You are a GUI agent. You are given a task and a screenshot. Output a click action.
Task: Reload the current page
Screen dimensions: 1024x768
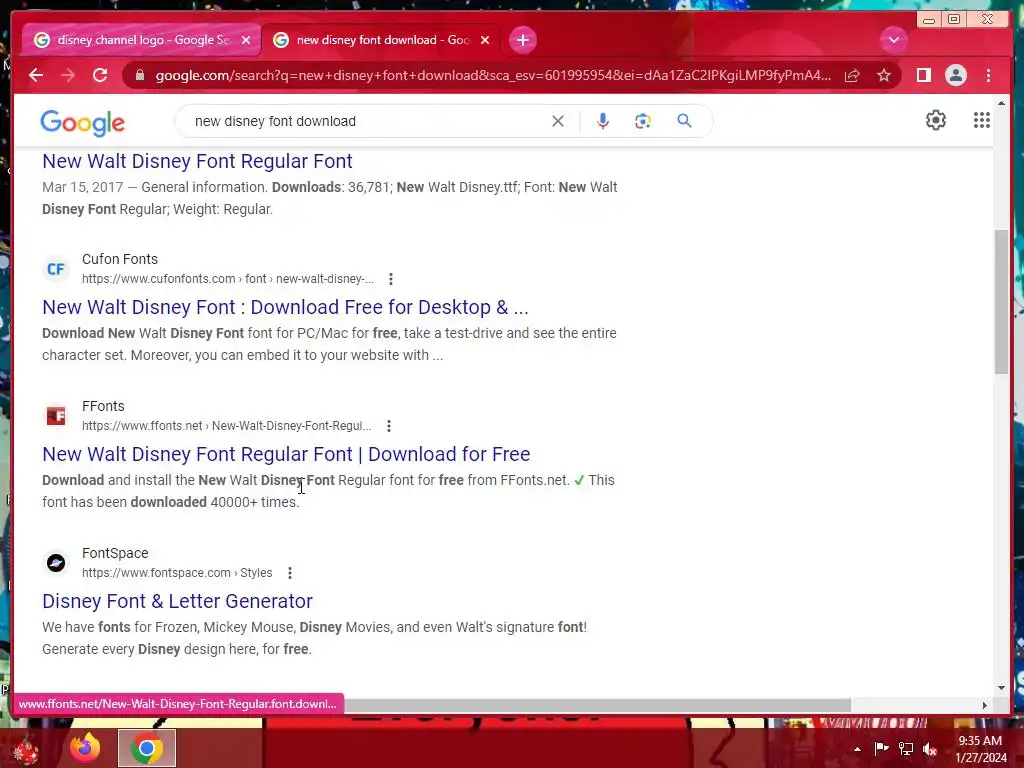pyautogui.click(x=100, y=75)
